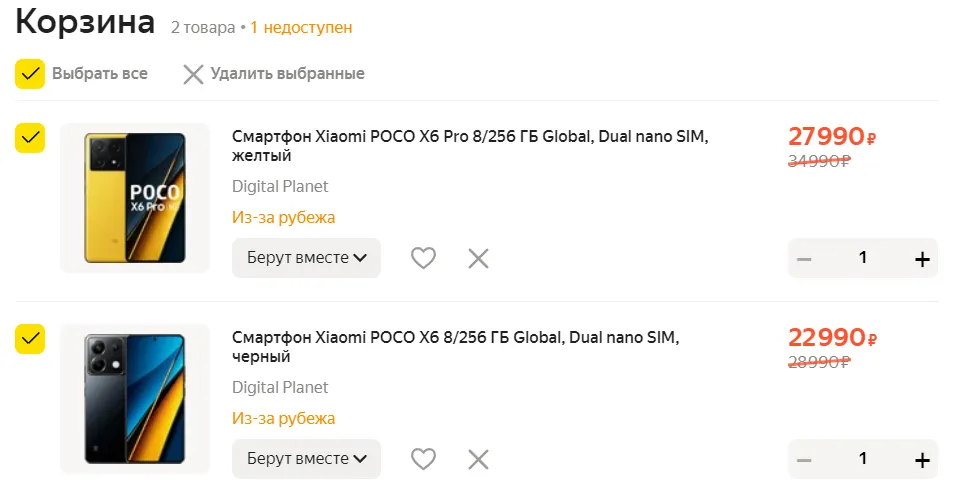Remove black POCO X6 from cart with X
Screen dimensions: 963x491
click(x=479, y=459)
